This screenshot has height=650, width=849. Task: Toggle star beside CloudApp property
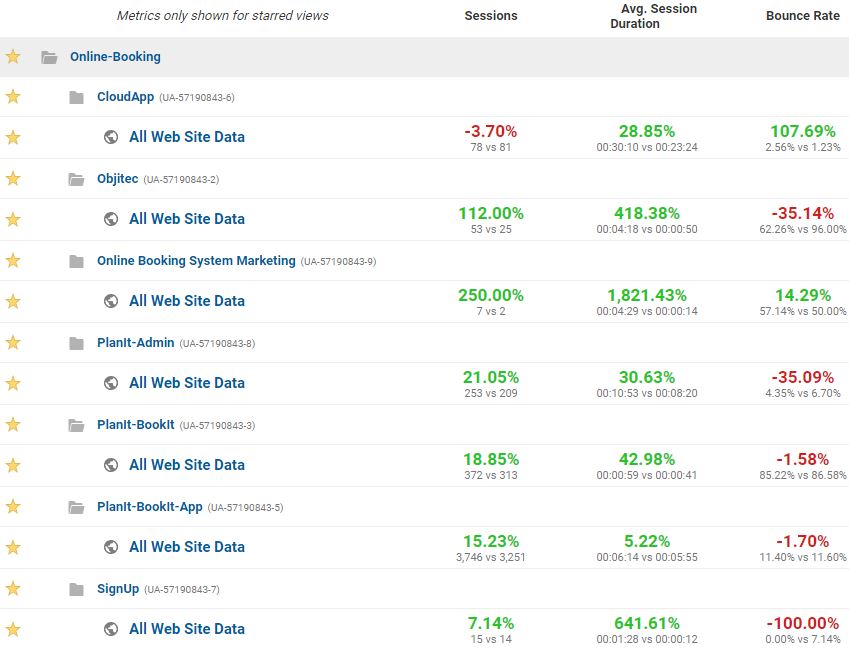coord(13,97)
